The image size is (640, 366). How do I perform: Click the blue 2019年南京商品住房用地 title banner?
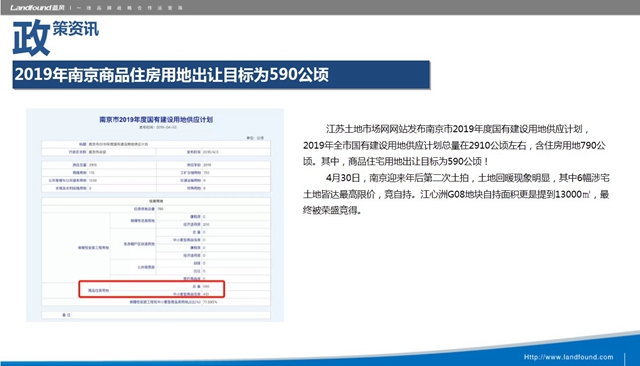[221, 75]
